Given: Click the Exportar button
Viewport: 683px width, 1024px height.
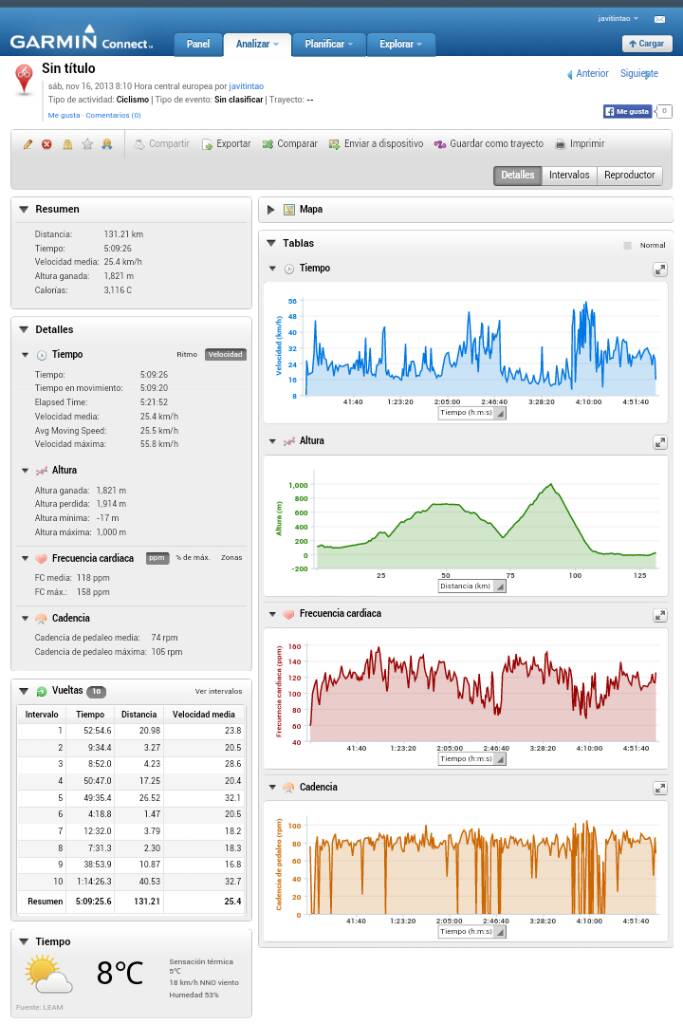Looking at the screenshot, I should tap(226, 144).
